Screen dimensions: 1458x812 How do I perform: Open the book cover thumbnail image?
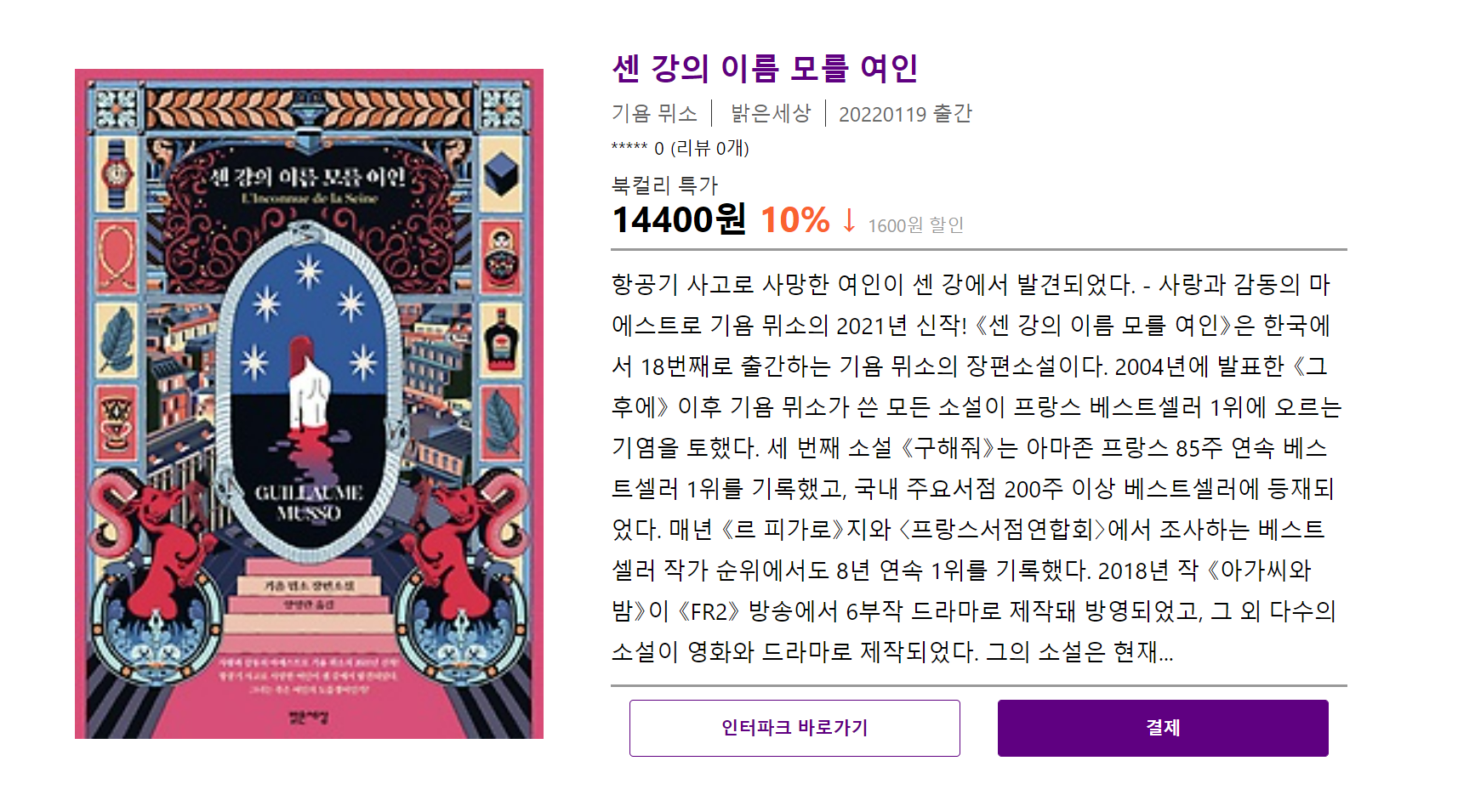click(x=309, y=404)
